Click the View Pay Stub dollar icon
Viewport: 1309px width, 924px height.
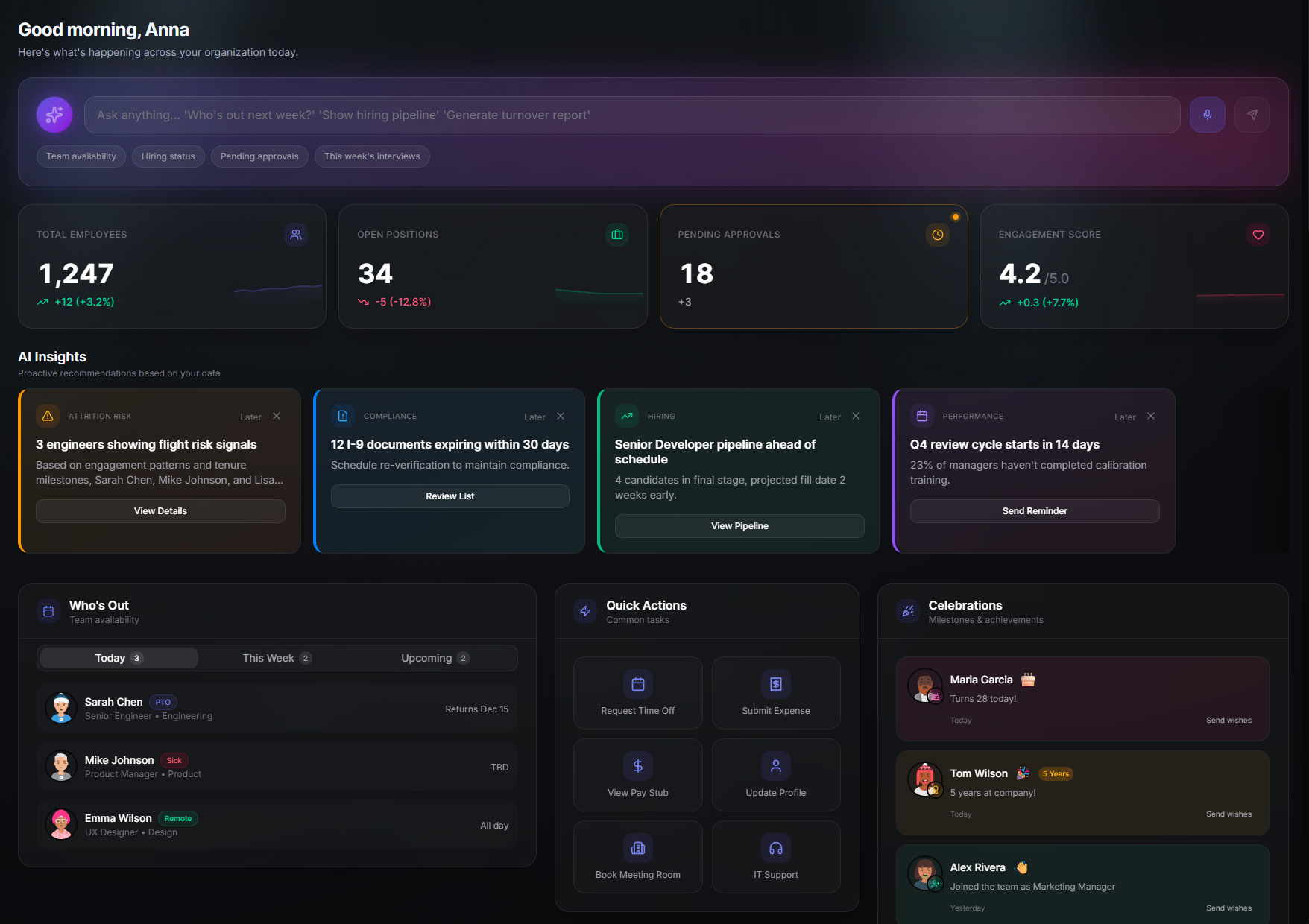click(637, 766)
